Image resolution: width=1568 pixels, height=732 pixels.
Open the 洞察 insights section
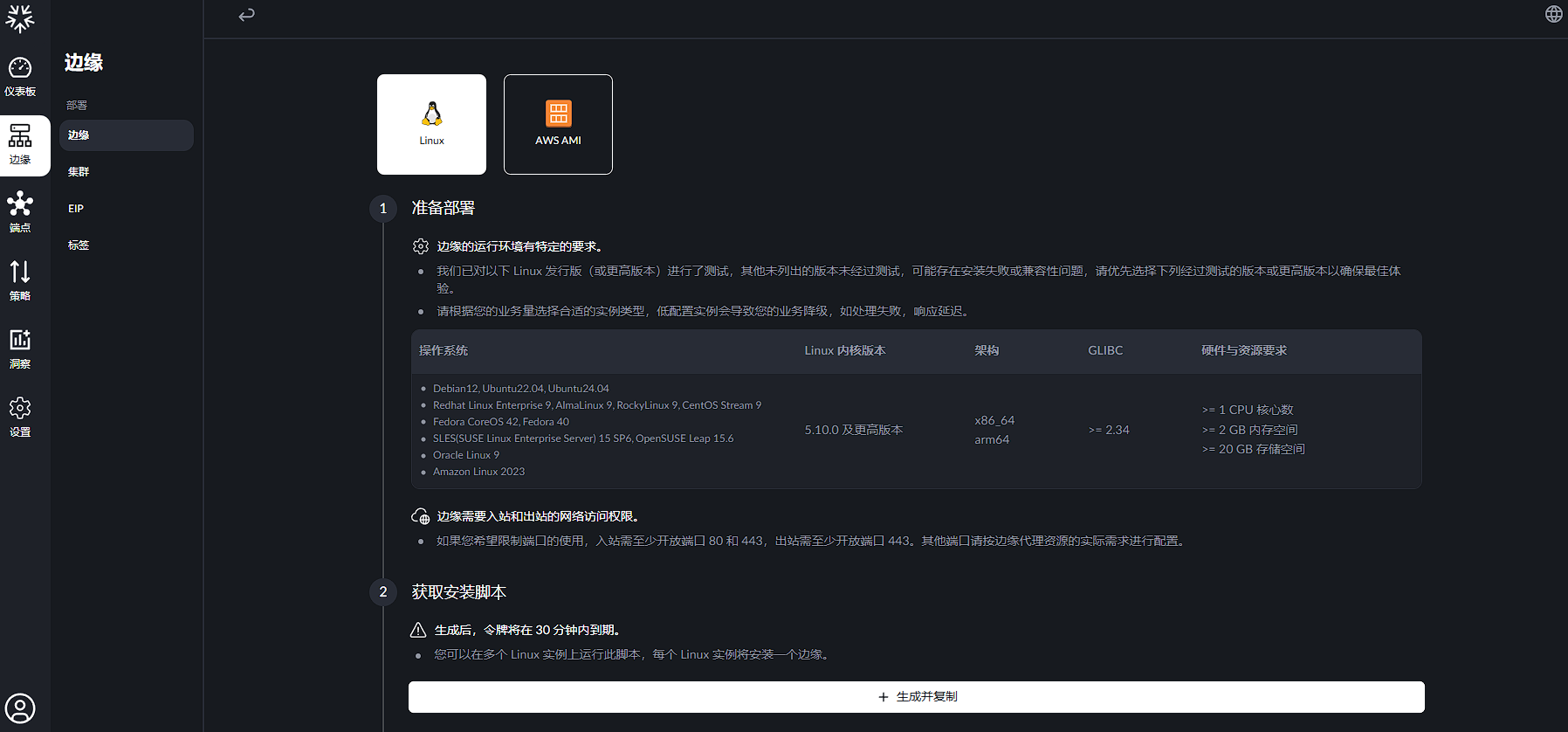click(x=20, y=349)
